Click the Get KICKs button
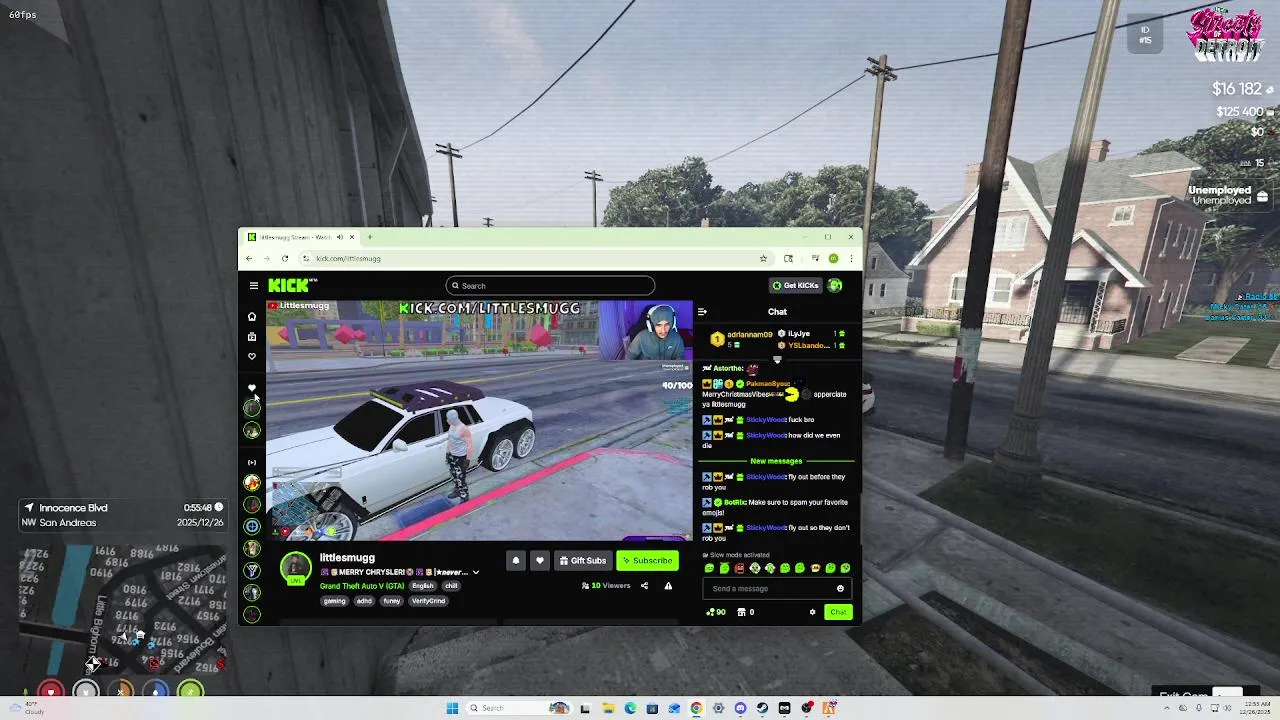Screen dimensions: 1280x720 click(x=796, y=286)
